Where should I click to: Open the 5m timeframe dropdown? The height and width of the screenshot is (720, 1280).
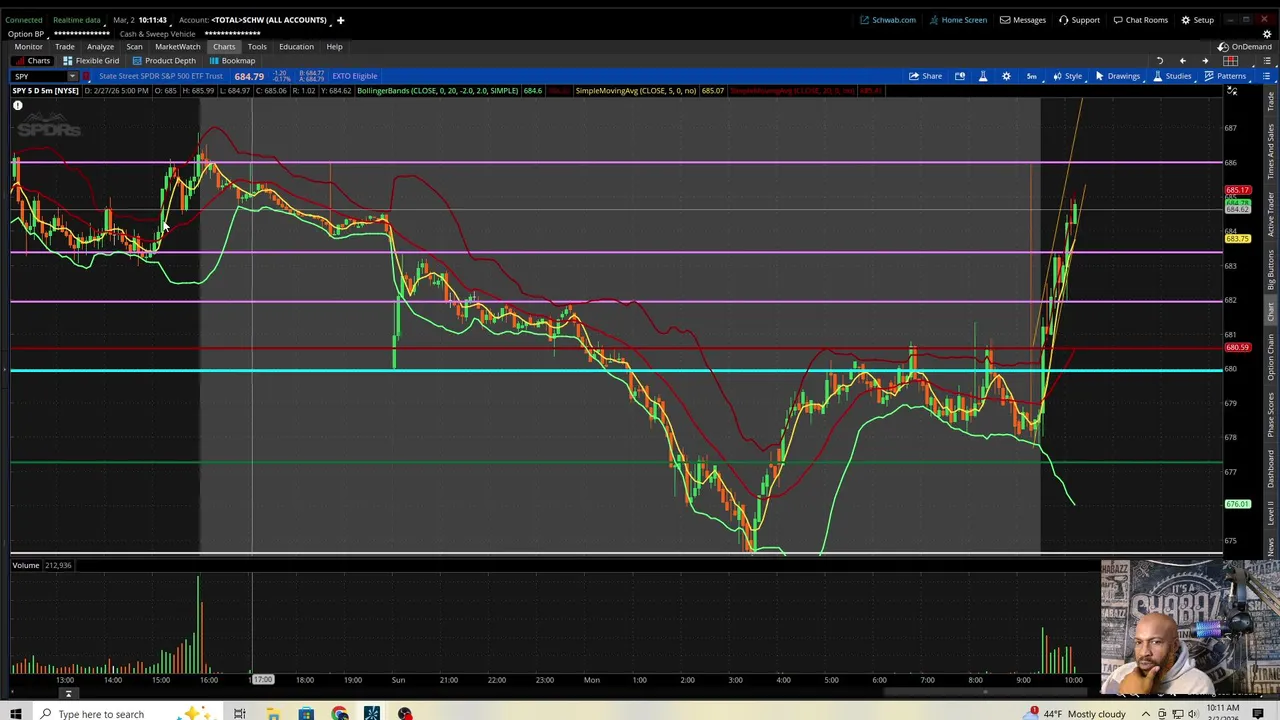coord(1031,76)
